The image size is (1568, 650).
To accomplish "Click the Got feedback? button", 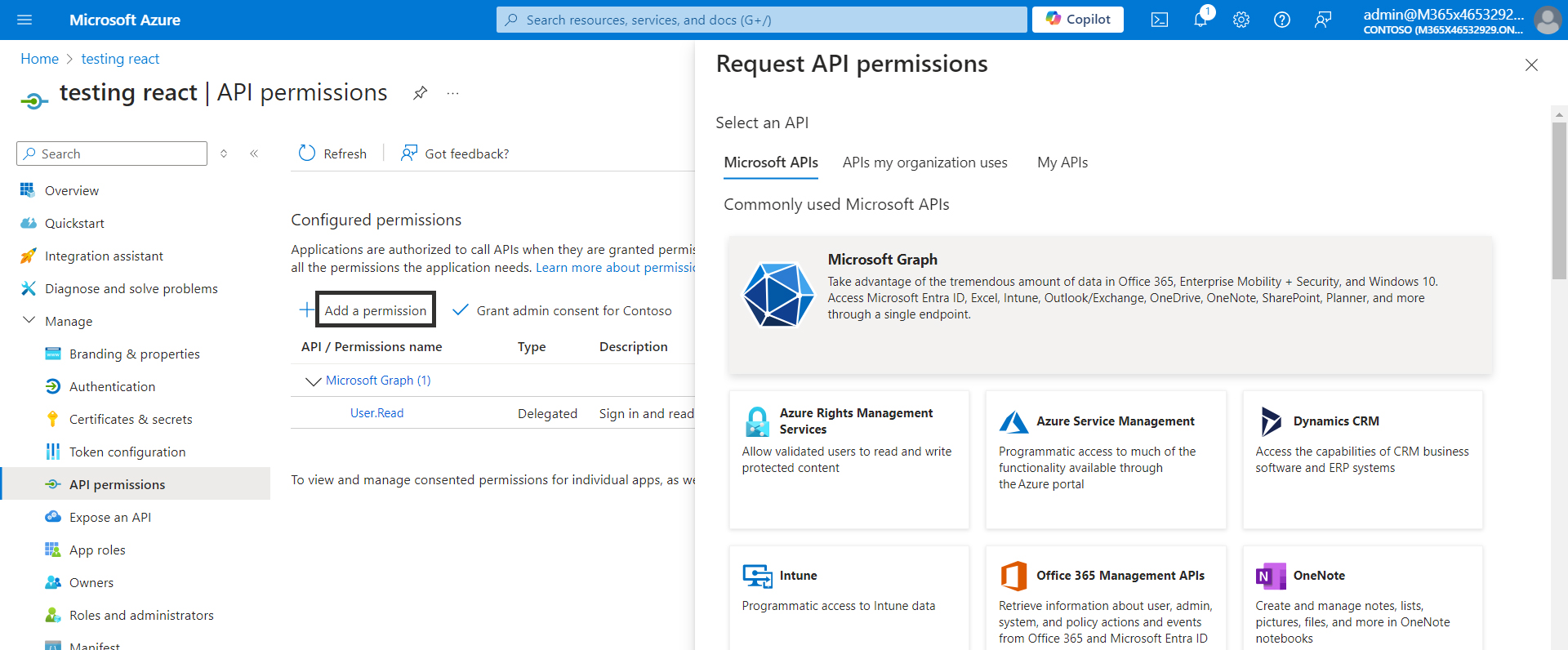I will 454,154.
